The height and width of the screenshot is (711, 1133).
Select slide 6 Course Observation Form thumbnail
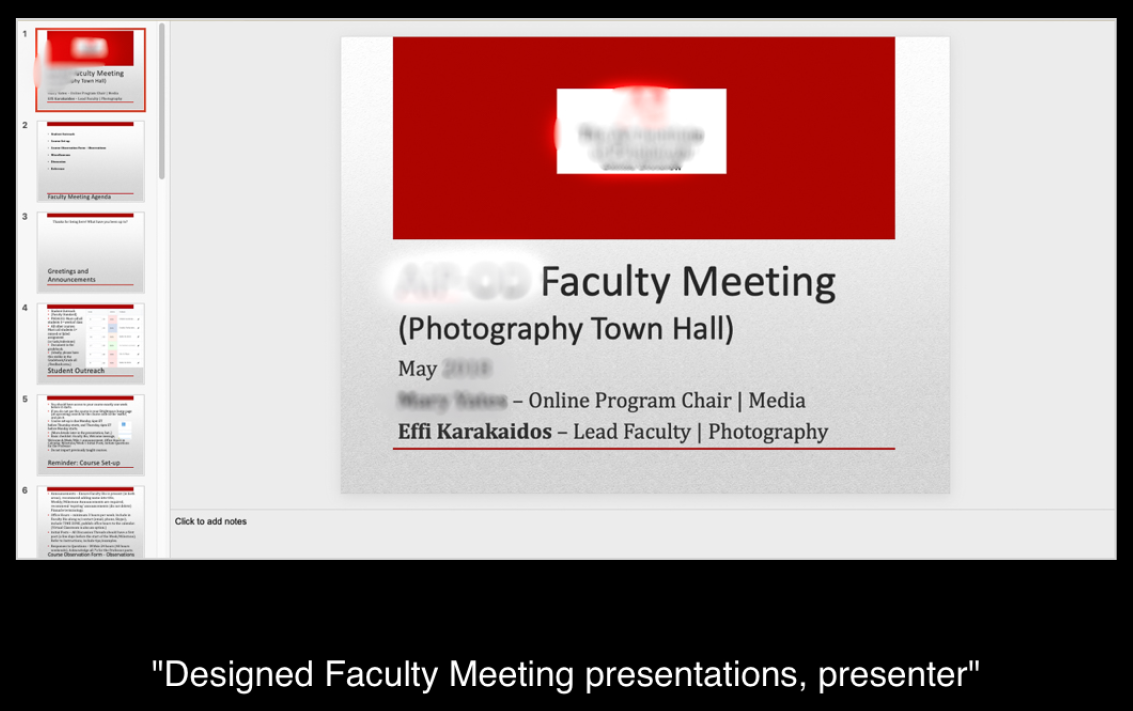tap(90, 522)
